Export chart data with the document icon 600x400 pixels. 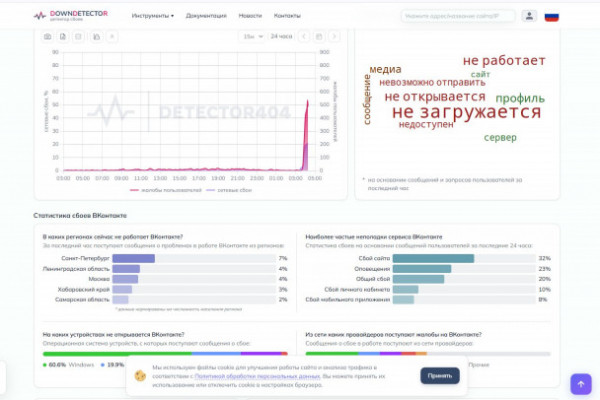pyautogui.click(x=63, y=36)
